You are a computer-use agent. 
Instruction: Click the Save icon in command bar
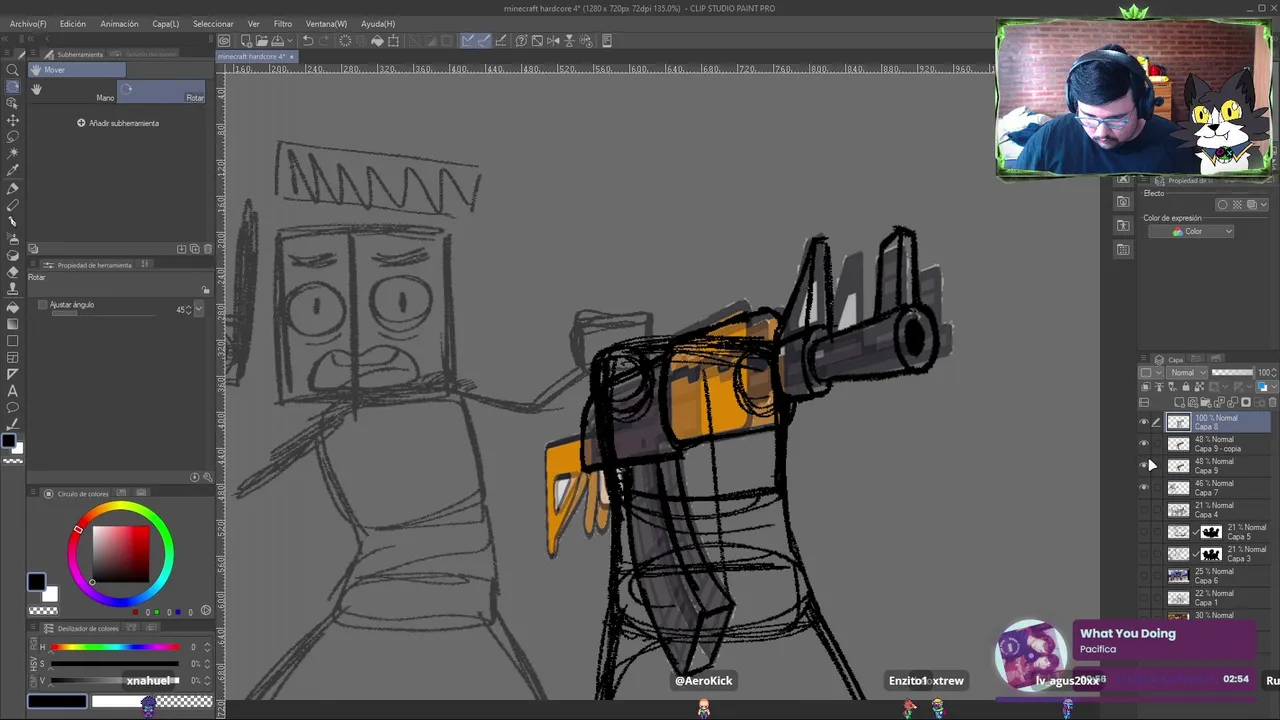[x=277, y=41]
